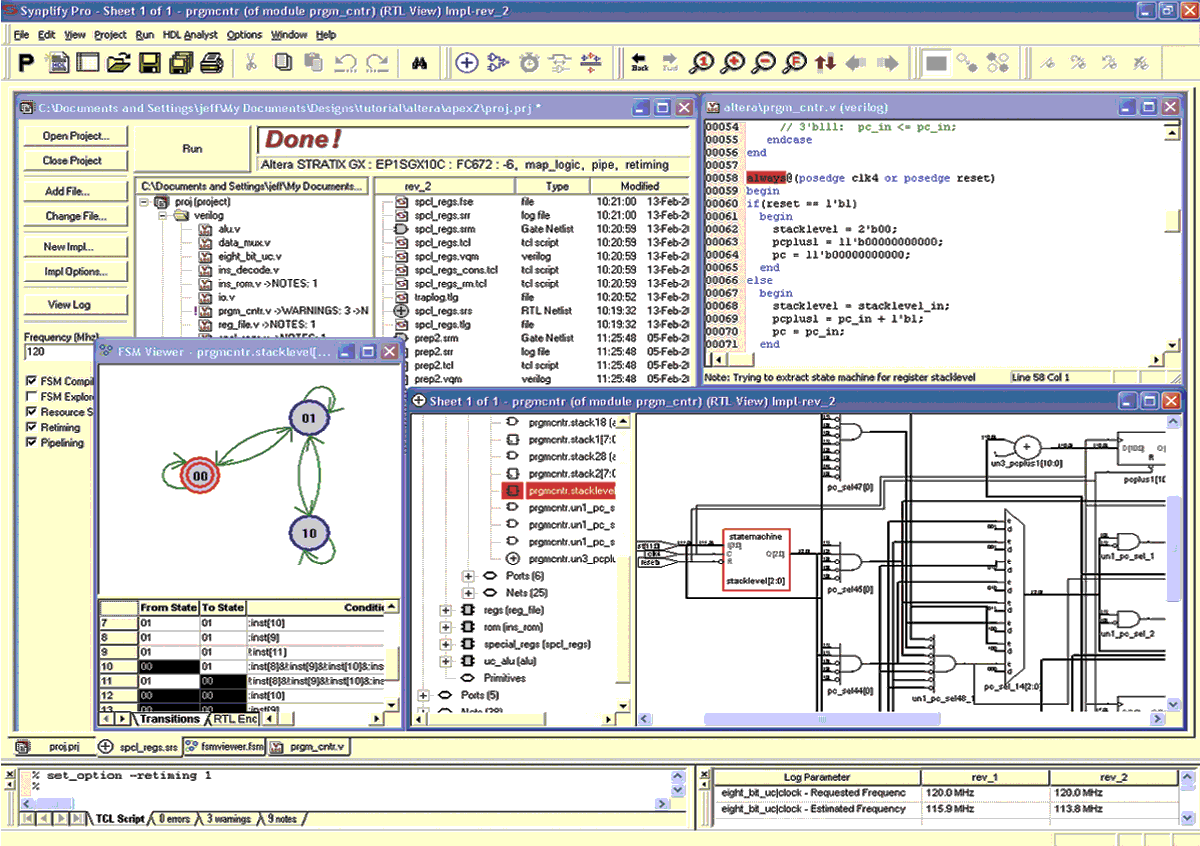This screenshot has height=846, width=1200.
Task: Click the timing analyst stopwatch icon
Action: coord(529,63)
